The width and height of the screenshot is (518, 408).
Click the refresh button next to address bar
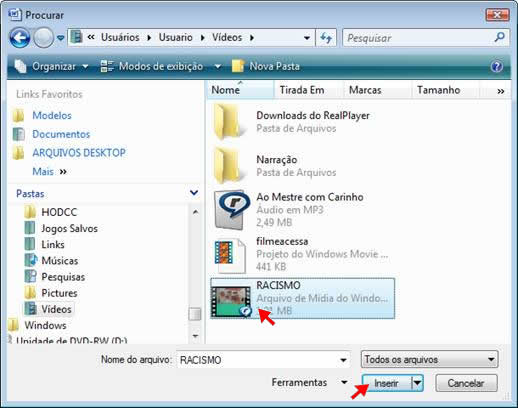point(326,38)
